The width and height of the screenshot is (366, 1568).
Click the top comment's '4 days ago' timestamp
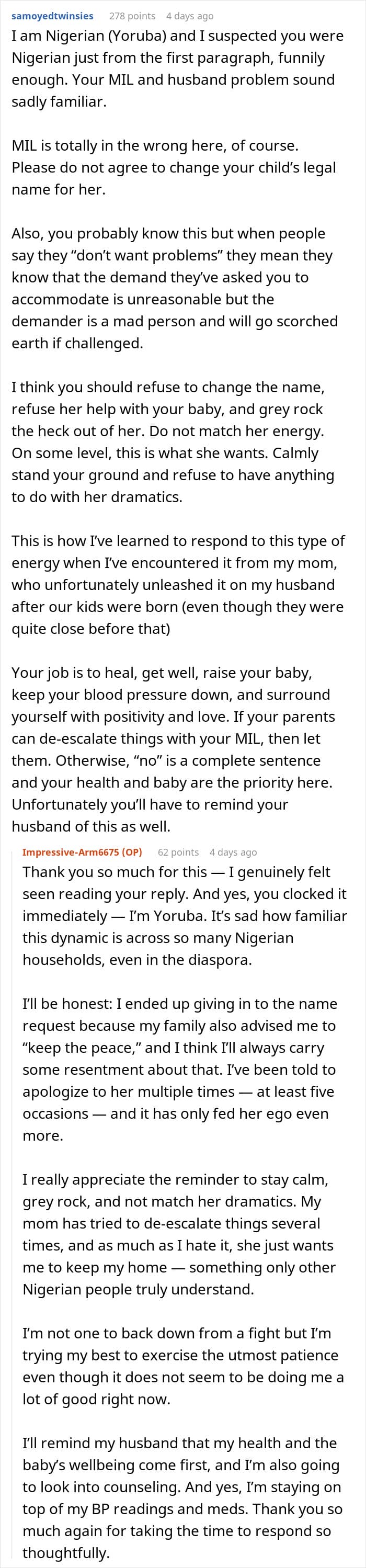pos(189,16)
